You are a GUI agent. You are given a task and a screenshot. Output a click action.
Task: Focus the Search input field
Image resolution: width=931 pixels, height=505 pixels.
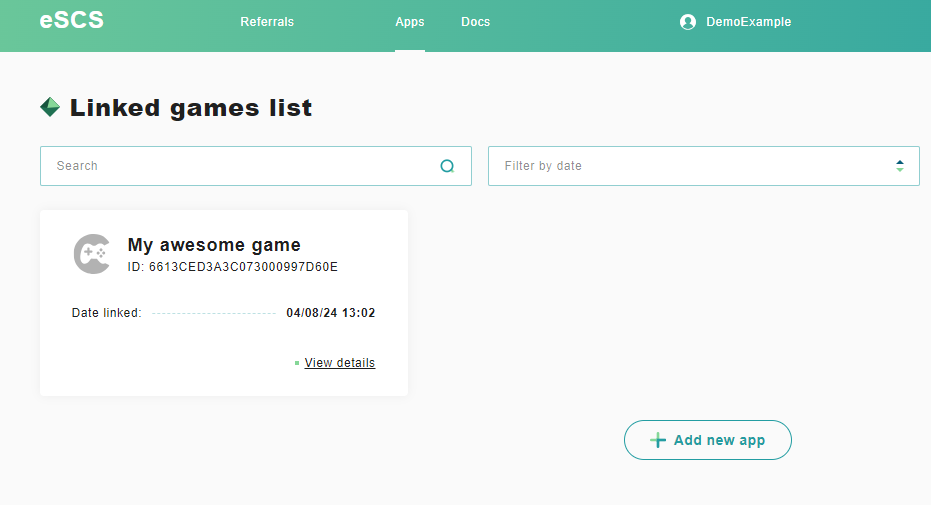tap(240, 166)
